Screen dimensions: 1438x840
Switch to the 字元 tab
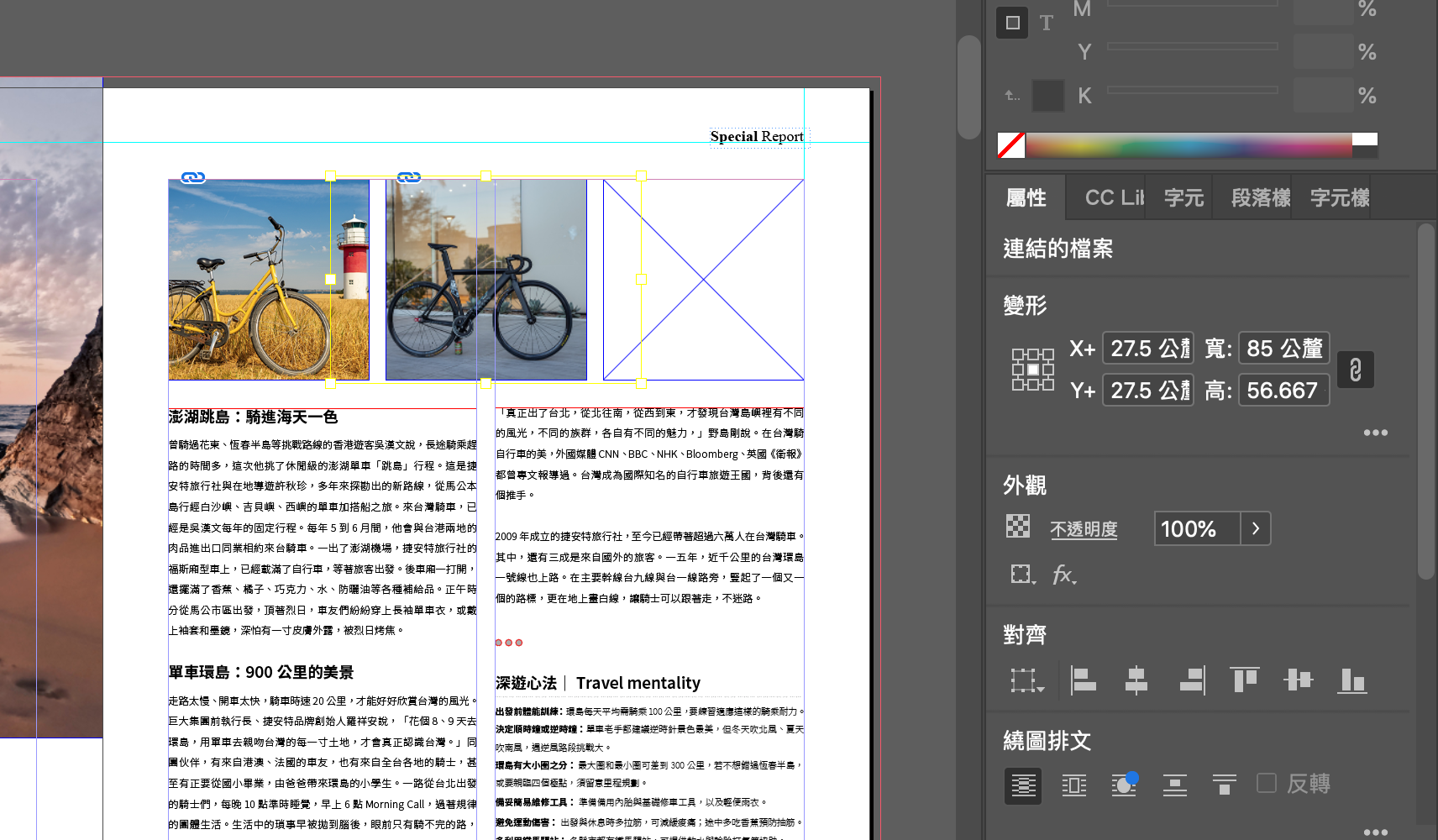[x=1183, y=198]
